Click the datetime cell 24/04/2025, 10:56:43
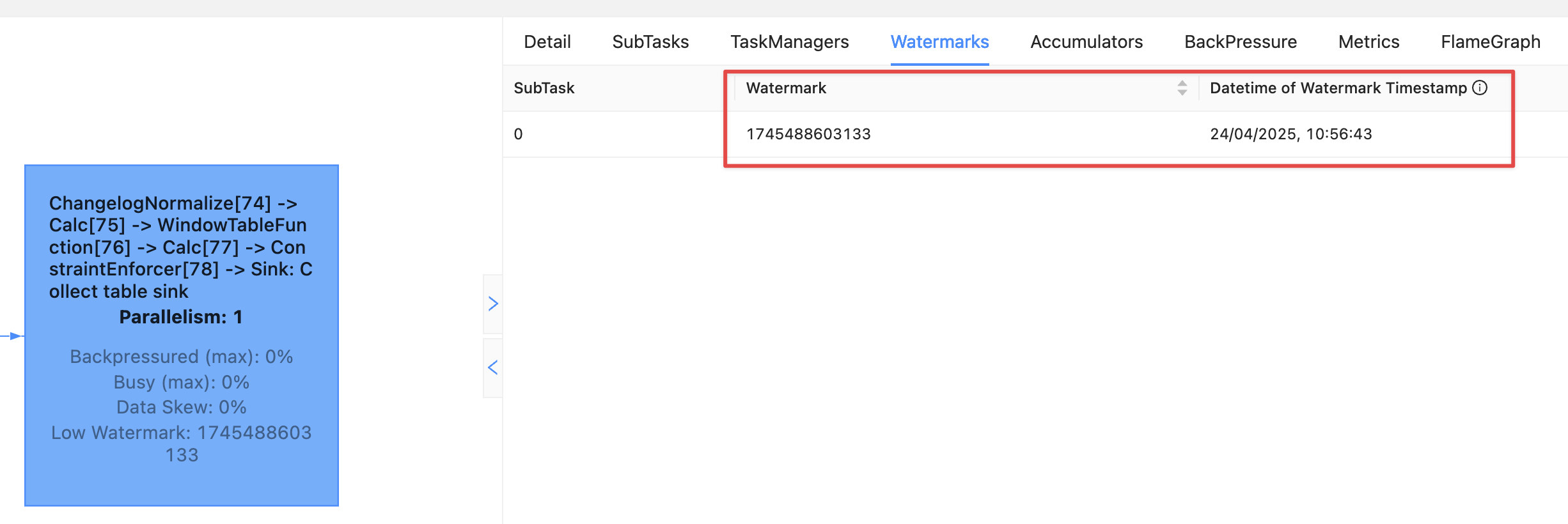Screen dimensions: 1568x524 (x=1290, y=134)
